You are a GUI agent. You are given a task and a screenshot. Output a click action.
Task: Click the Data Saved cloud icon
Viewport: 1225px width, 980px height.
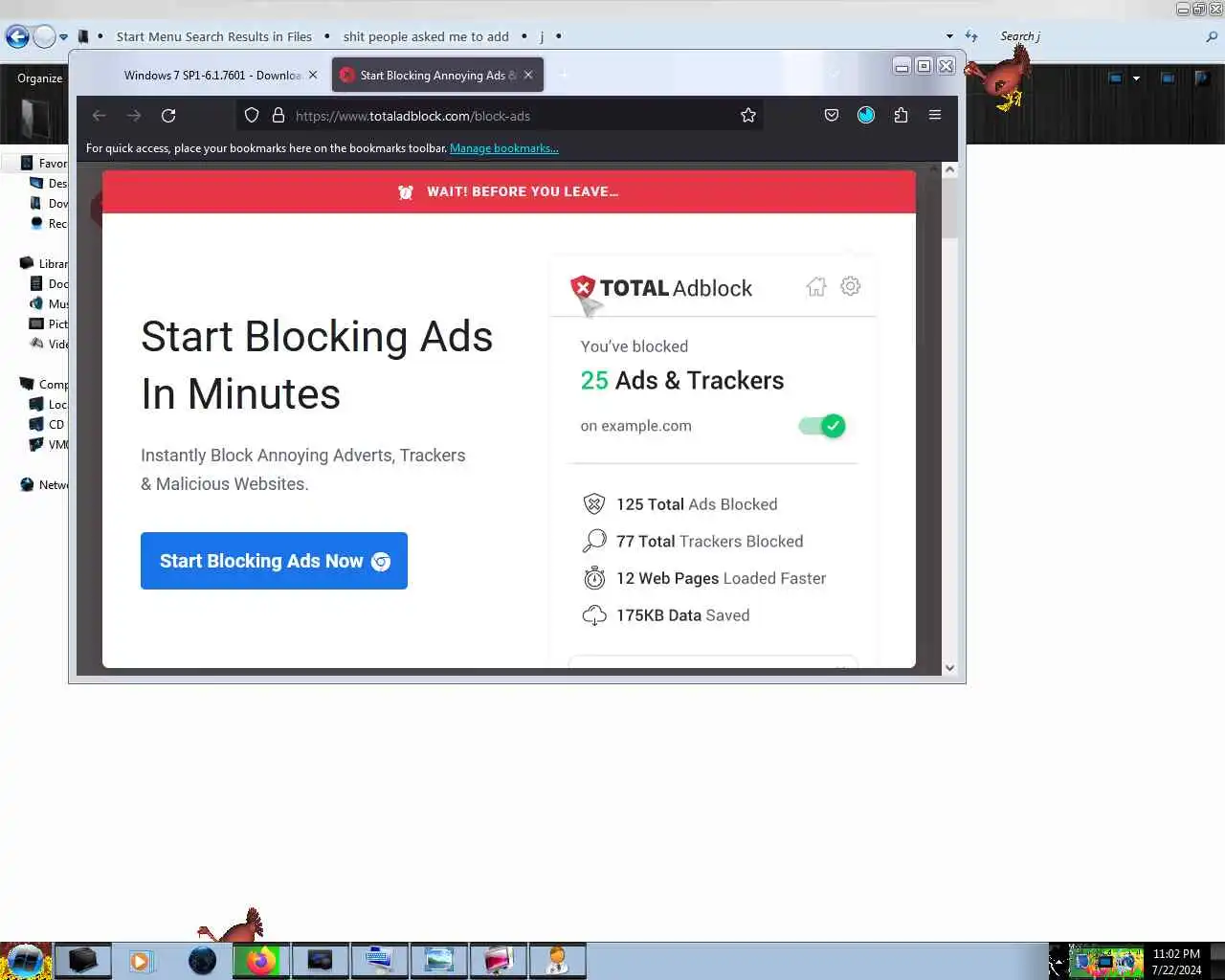594,615
